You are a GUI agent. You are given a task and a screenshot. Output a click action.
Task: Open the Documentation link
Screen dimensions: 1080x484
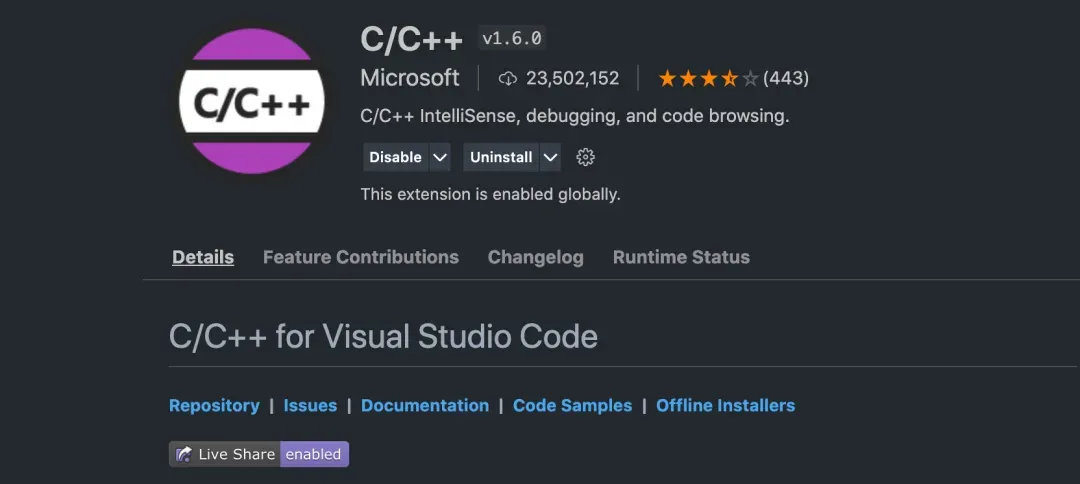pyautogui.click(x=424, y=405)
